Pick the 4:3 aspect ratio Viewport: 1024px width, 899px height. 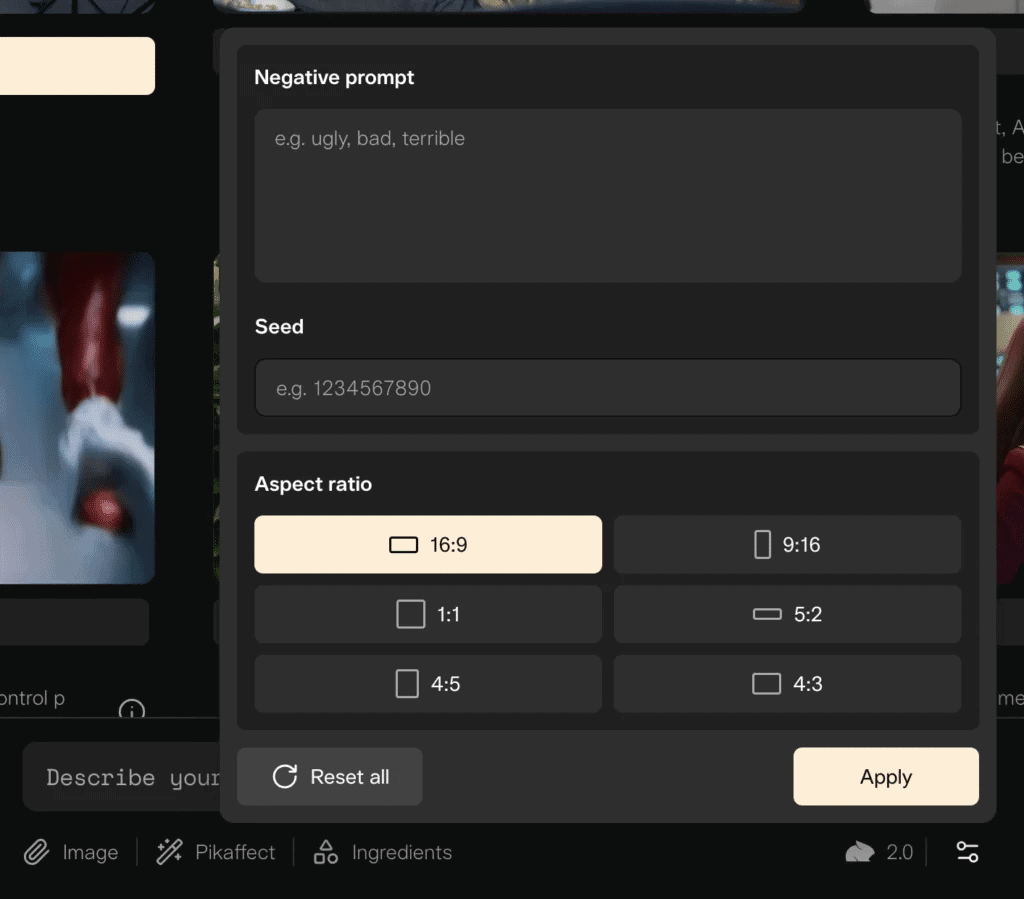coord(787,684)
